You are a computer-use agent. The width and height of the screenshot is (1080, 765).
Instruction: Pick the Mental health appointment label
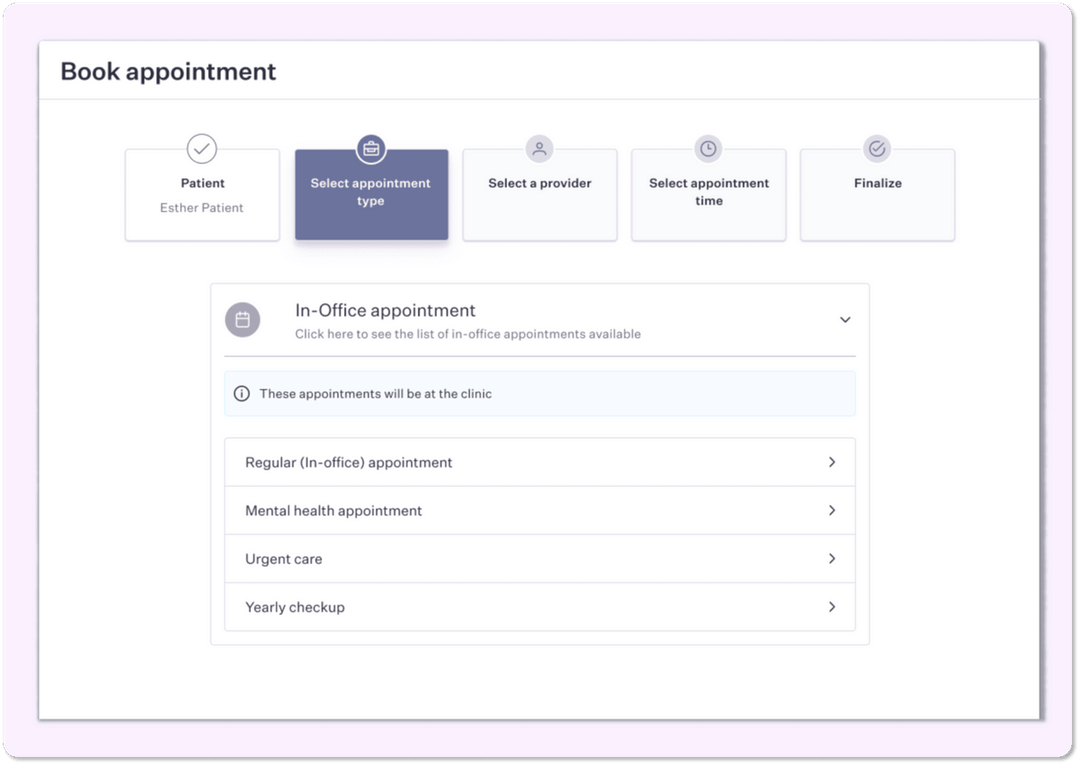point(334,511)
